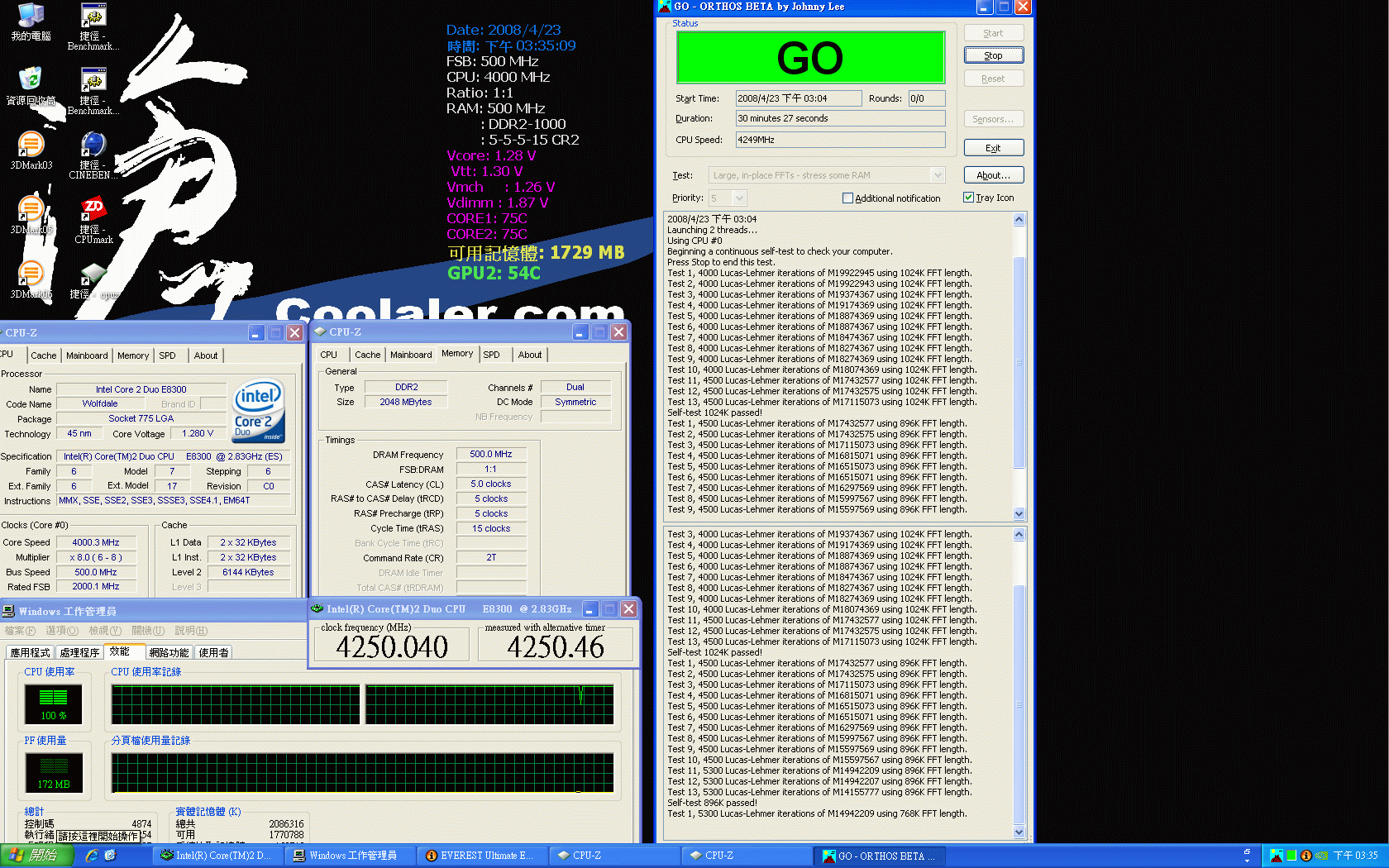Open the Options menu in Task Manager

click(62, 631)
